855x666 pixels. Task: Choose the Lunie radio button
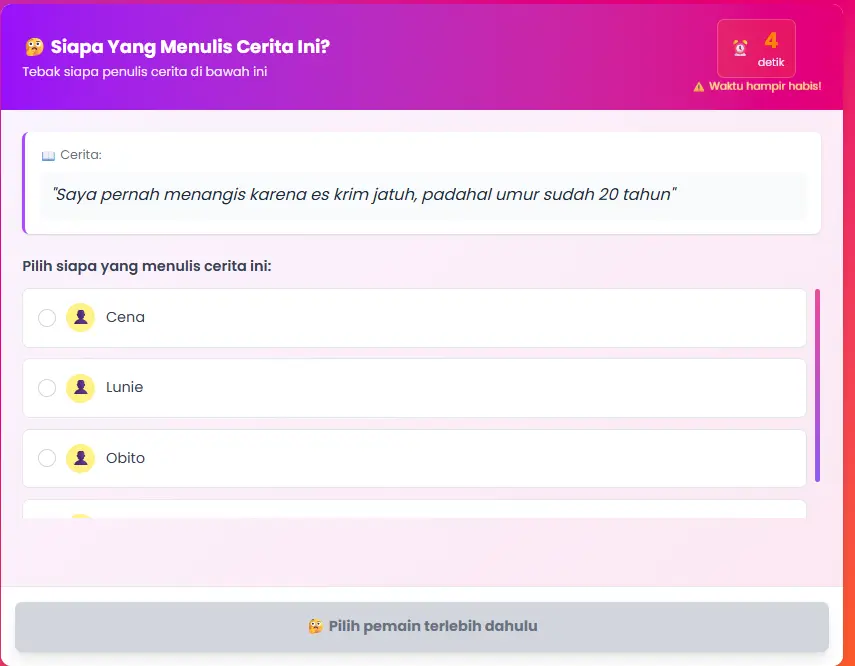tap(47, 388)
